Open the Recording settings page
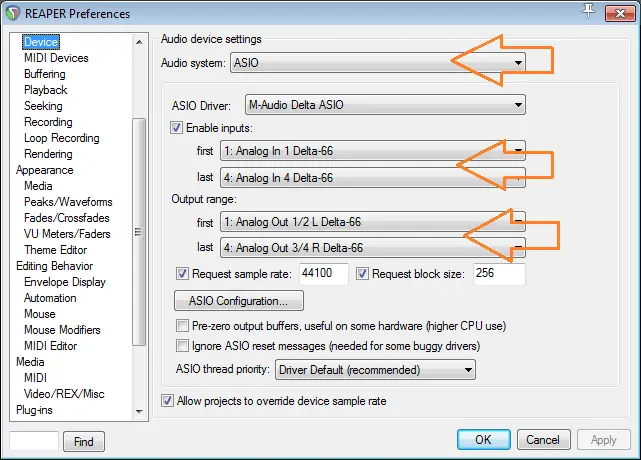 click(48, 121)
